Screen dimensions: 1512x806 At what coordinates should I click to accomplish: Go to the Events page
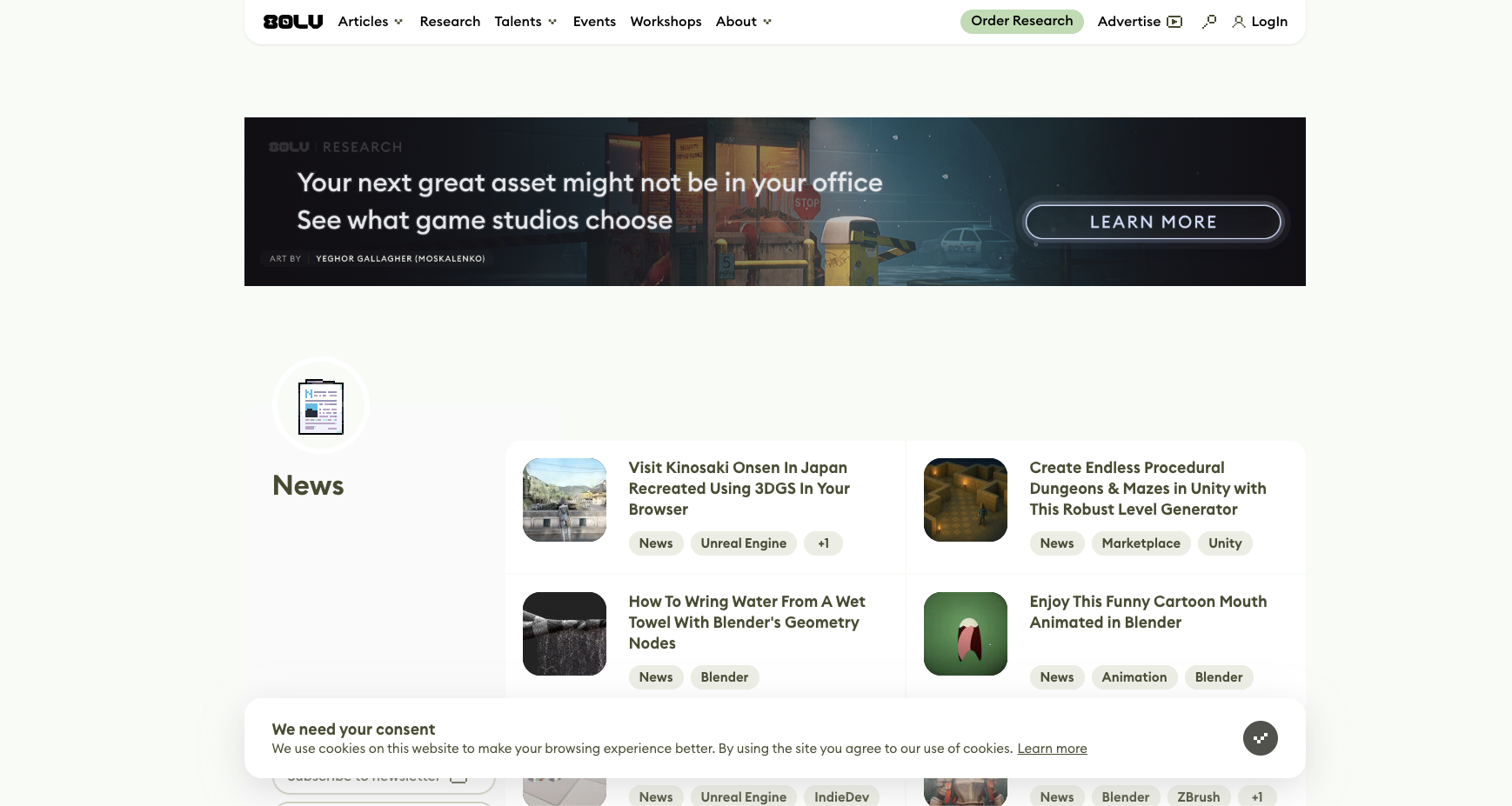594,22
